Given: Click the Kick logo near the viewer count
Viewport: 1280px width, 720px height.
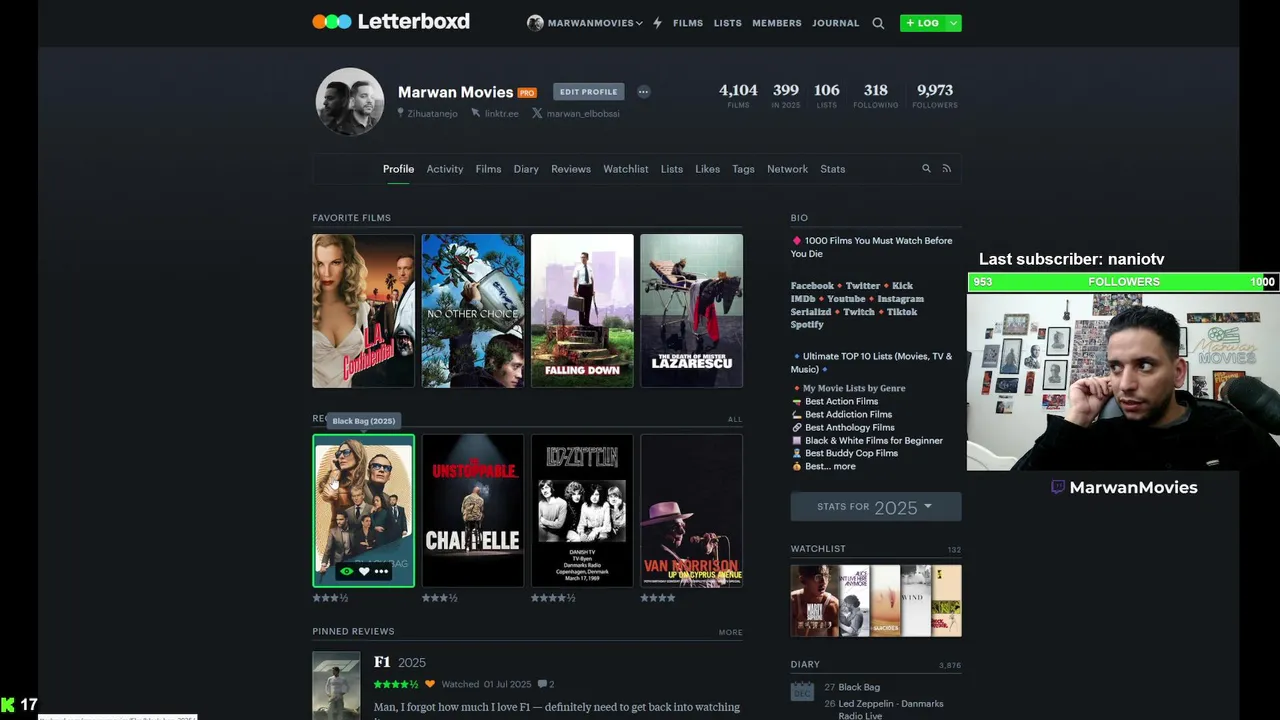Looking at the screenshot, I should tap(8, 705).
